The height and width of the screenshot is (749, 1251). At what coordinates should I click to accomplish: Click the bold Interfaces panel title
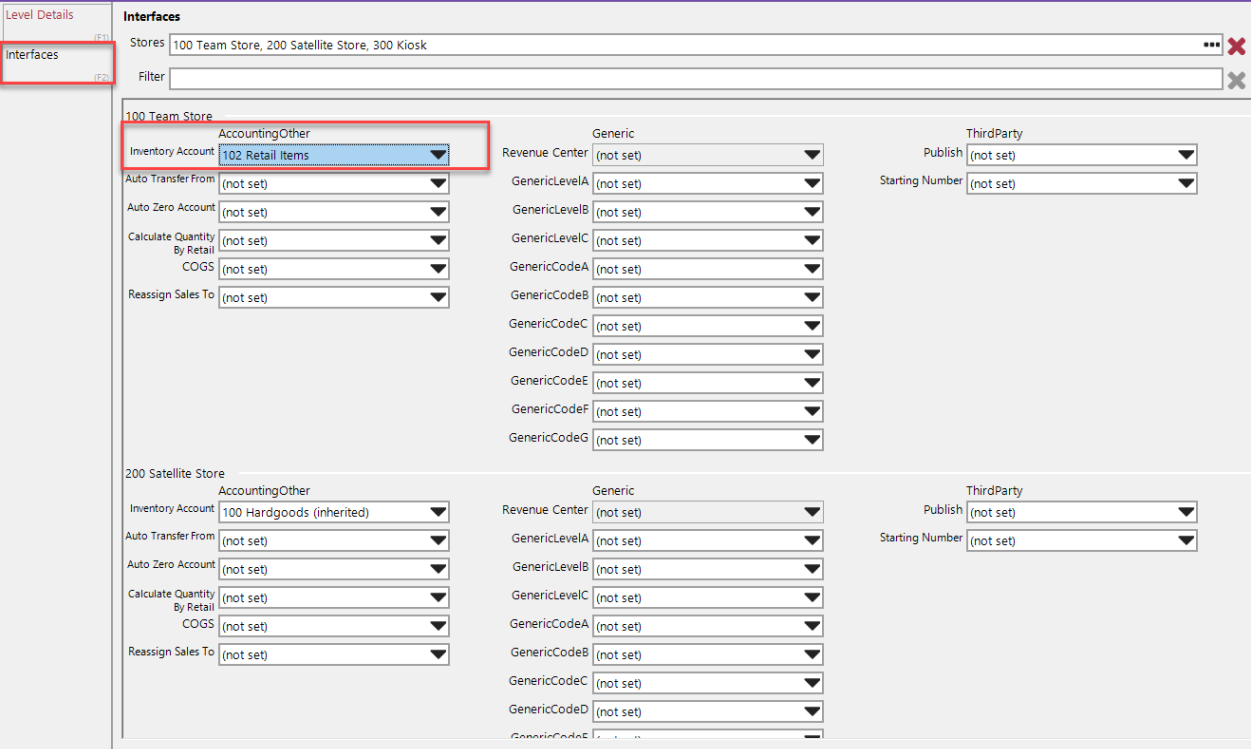pyautogui.click(x=152, y=17)
